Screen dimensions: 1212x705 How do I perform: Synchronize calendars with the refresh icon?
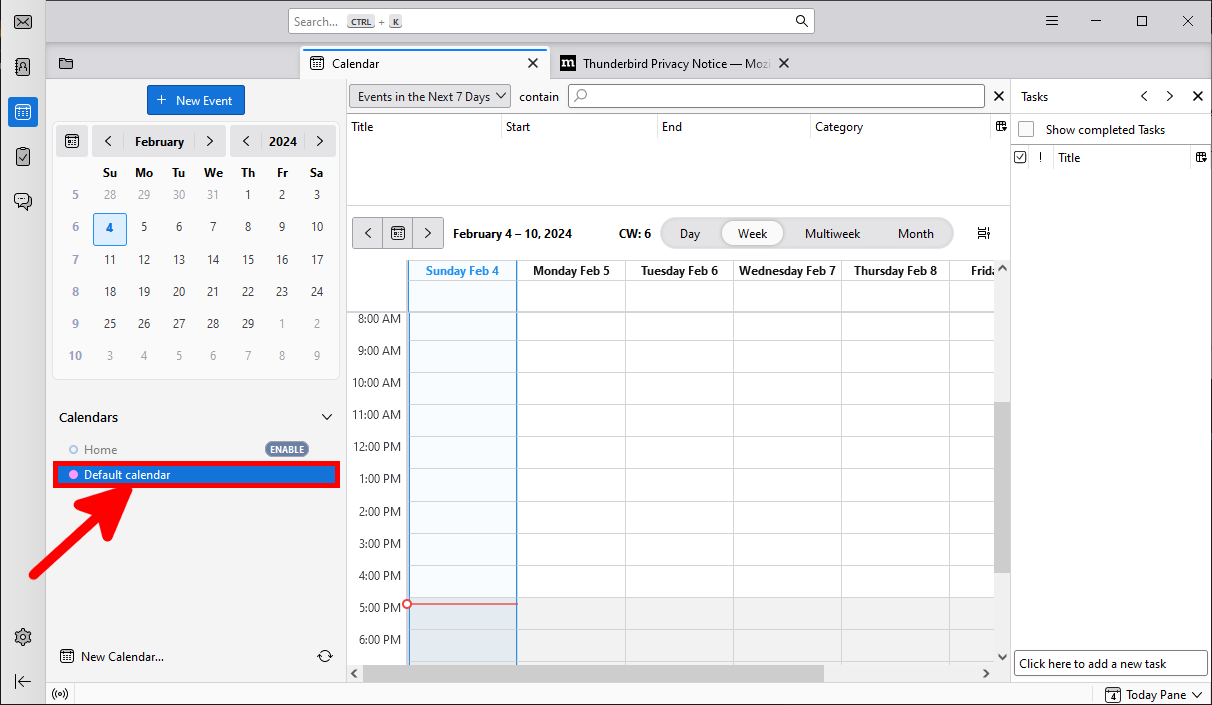click(x=325, y=656)
